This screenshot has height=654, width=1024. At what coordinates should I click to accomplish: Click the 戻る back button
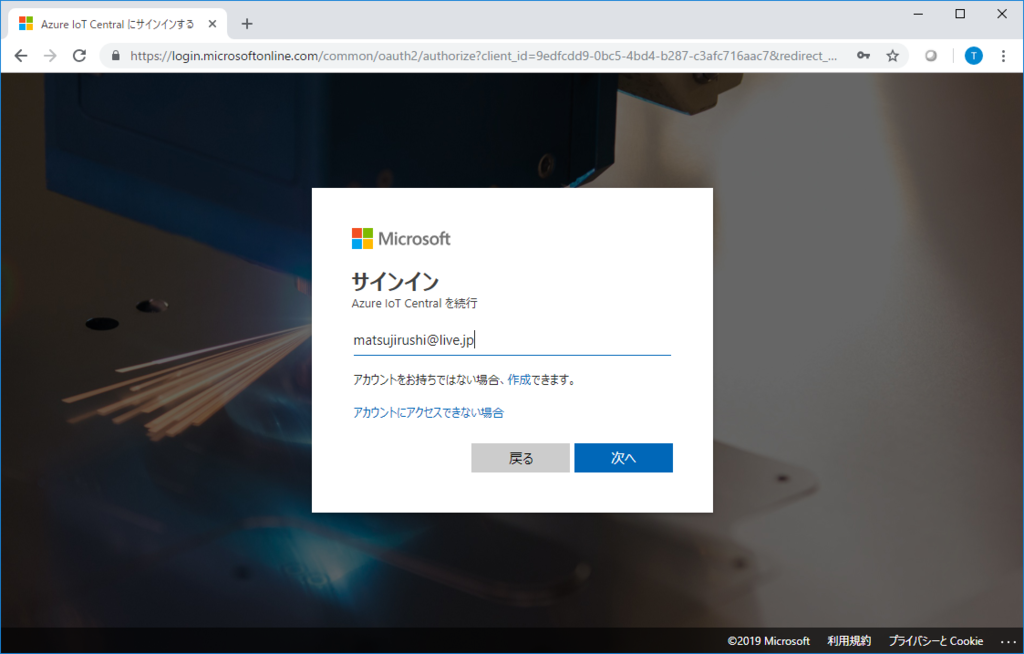[520, 458]
